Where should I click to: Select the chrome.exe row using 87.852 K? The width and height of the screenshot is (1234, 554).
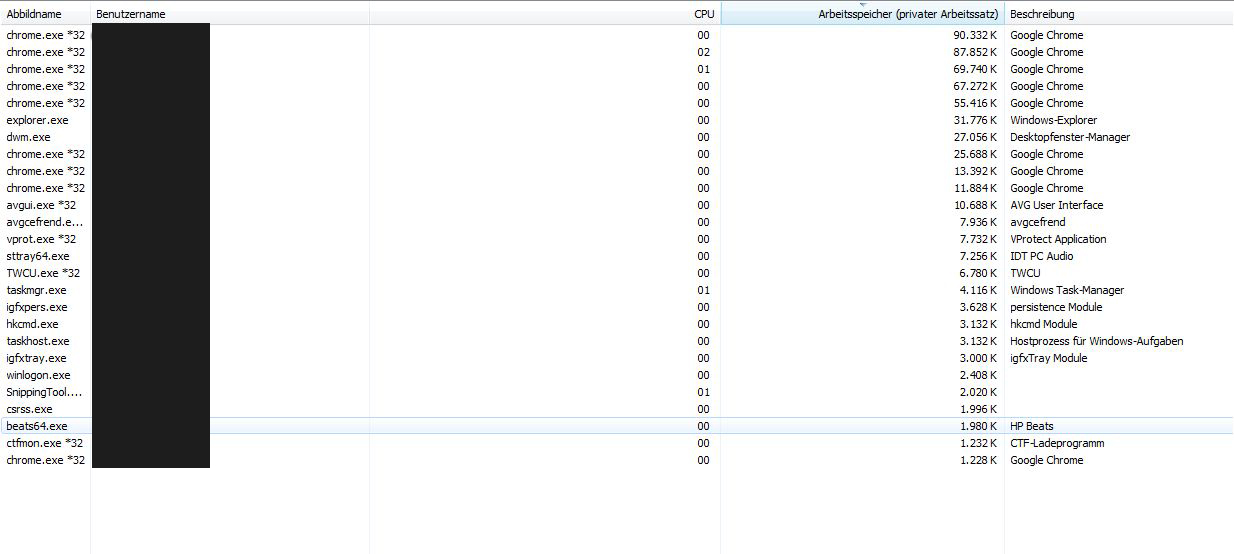(617, 52)
